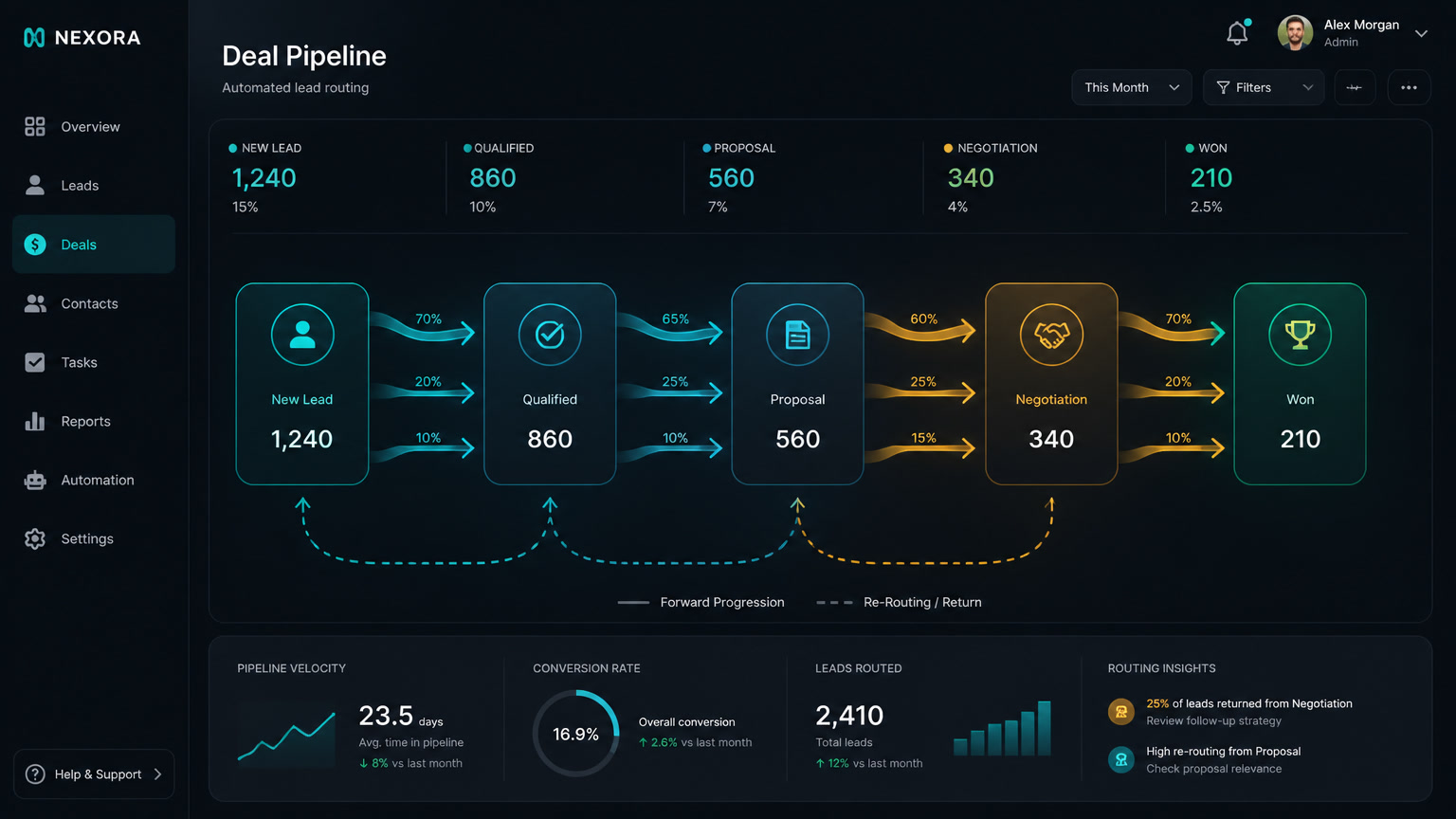Viewport: 1456px width, 819px height.
Task: Click the 60% flow arrow to Negotiation
Action: (x=919, y=326)
